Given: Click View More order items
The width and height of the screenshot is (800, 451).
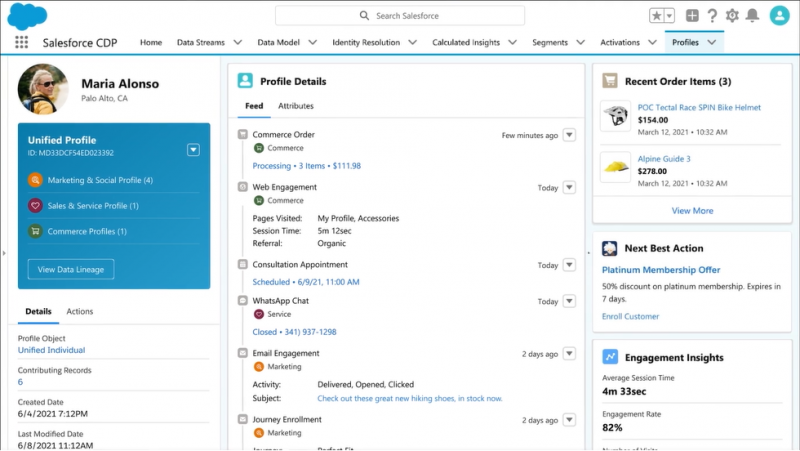Looking at the screenshot, I should [692, 211].
